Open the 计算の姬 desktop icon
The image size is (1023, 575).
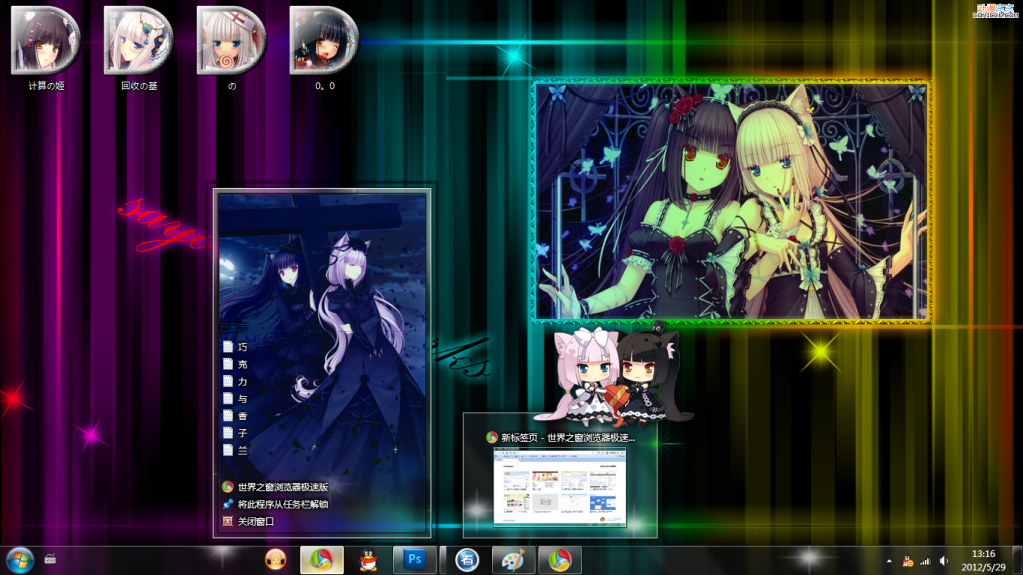pyautogui.click(x=46, y=41)
